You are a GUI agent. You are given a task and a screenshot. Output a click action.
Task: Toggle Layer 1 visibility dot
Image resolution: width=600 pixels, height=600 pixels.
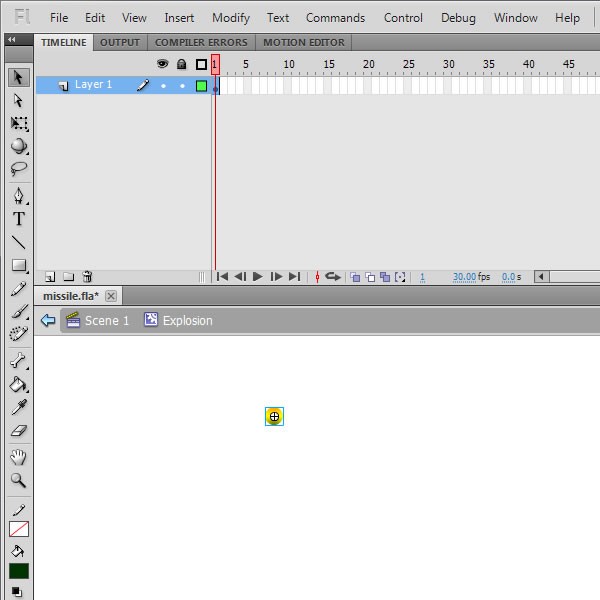click(163, 86)
